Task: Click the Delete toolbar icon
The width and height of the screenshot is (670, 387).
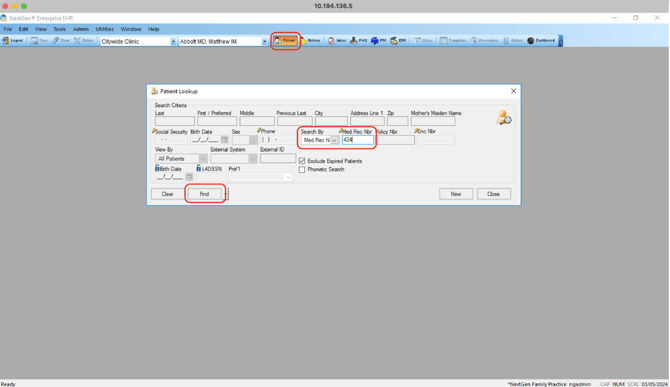Action: pos(83,41)
